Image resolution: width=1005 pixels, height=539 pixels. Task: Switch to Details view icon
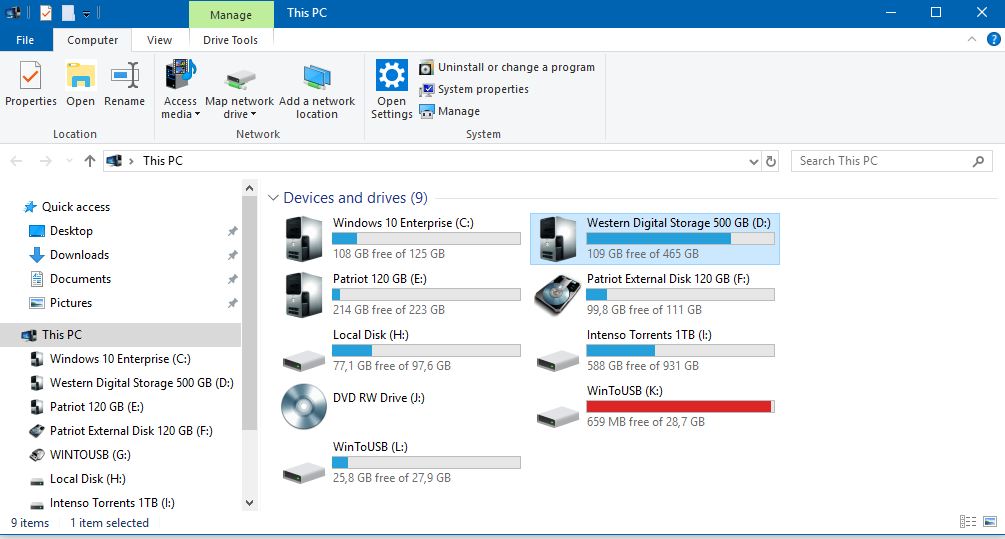(x=968, y=522)
